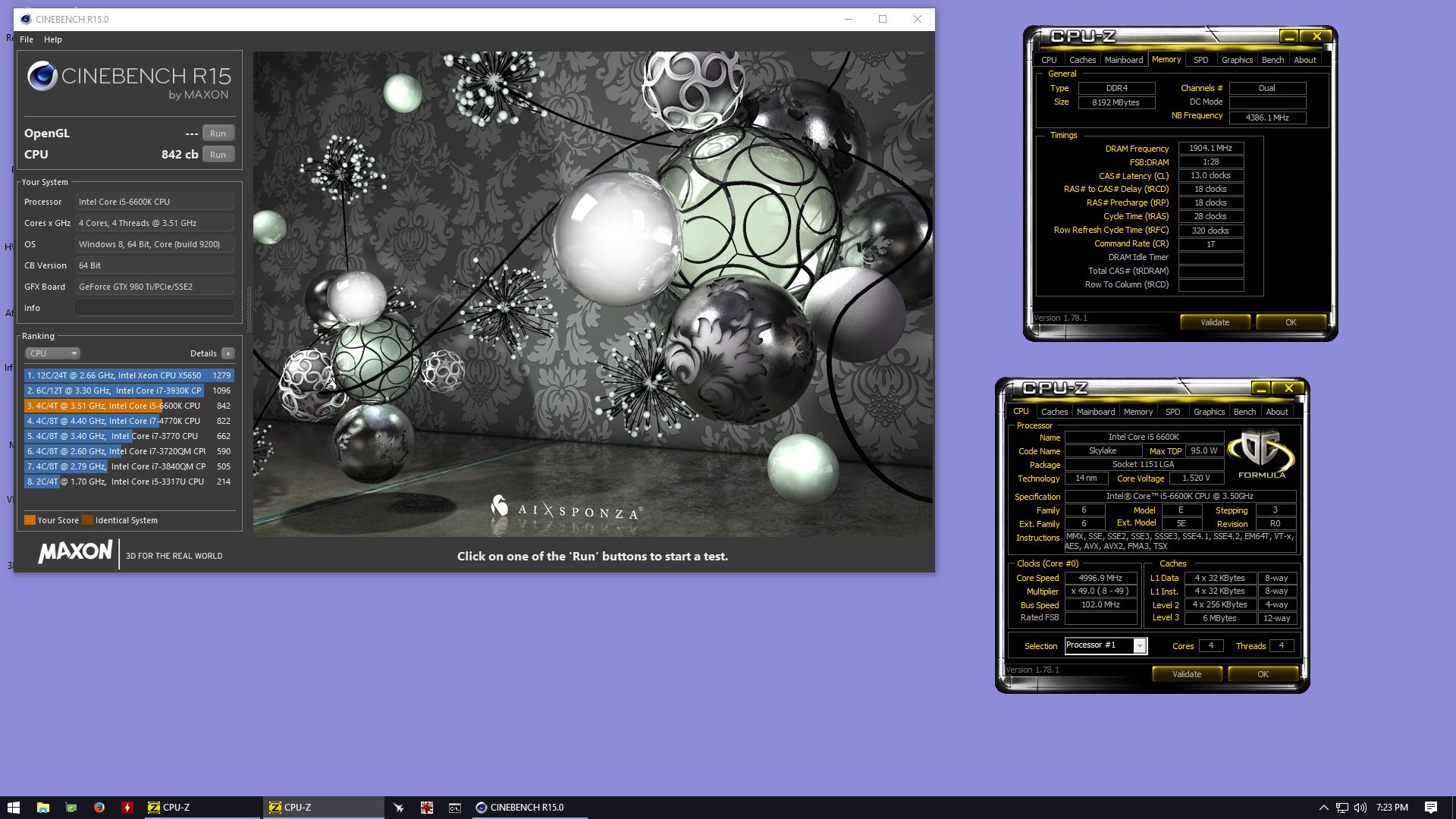This screenshot has height=819, width=1456.
Task: Launch Firefox from the taskbar
Action: (x=99, y=808)
